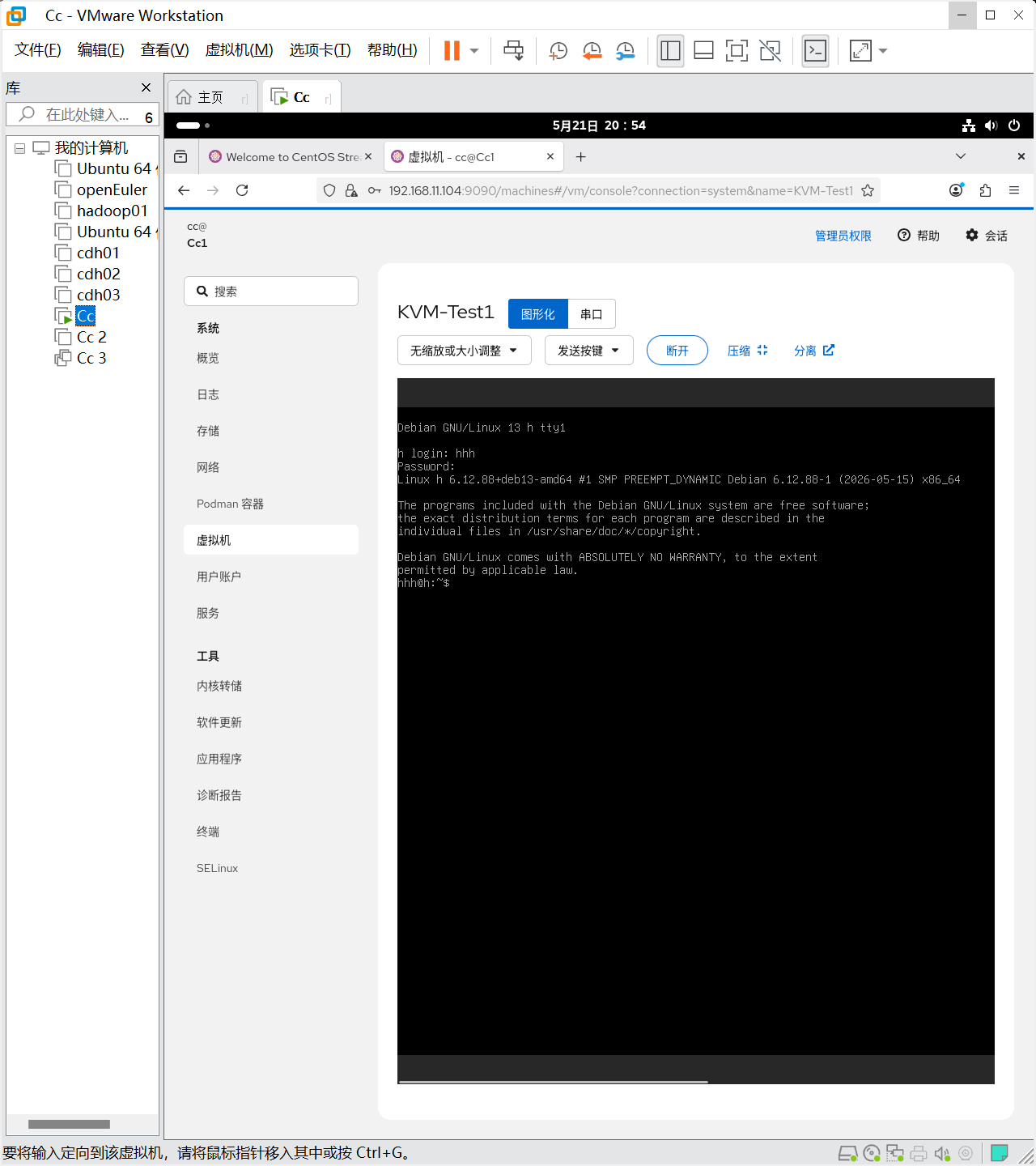Viewport: 1036px width, 1166px height.
Task: Click the shield tracking protection icon
Action: (329, 190)
